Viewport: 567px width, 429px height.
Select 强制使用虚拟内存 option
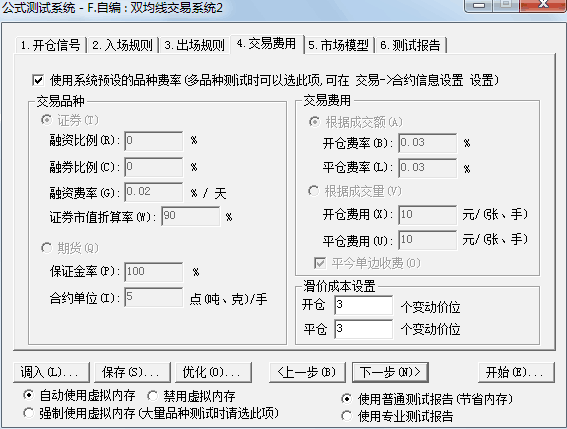(x=28, y=413)
